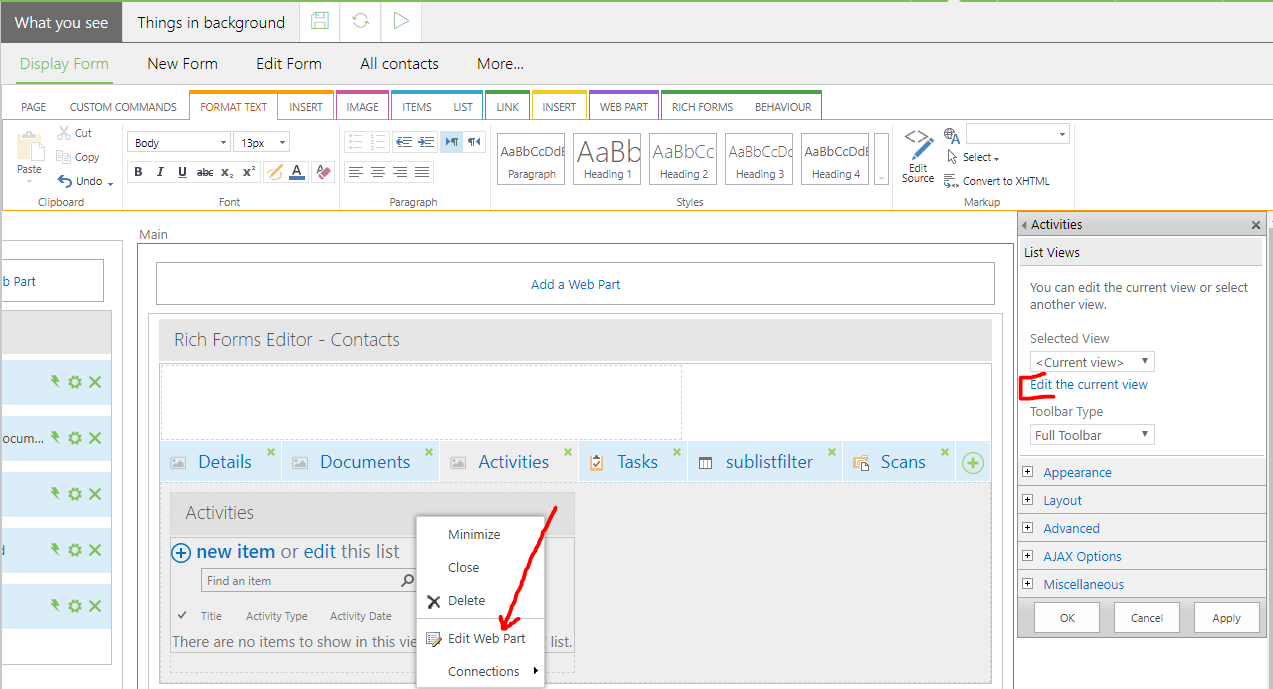1273x689 pixels.
Task: Click the strikethrough formatting icon
Action: 204,172
